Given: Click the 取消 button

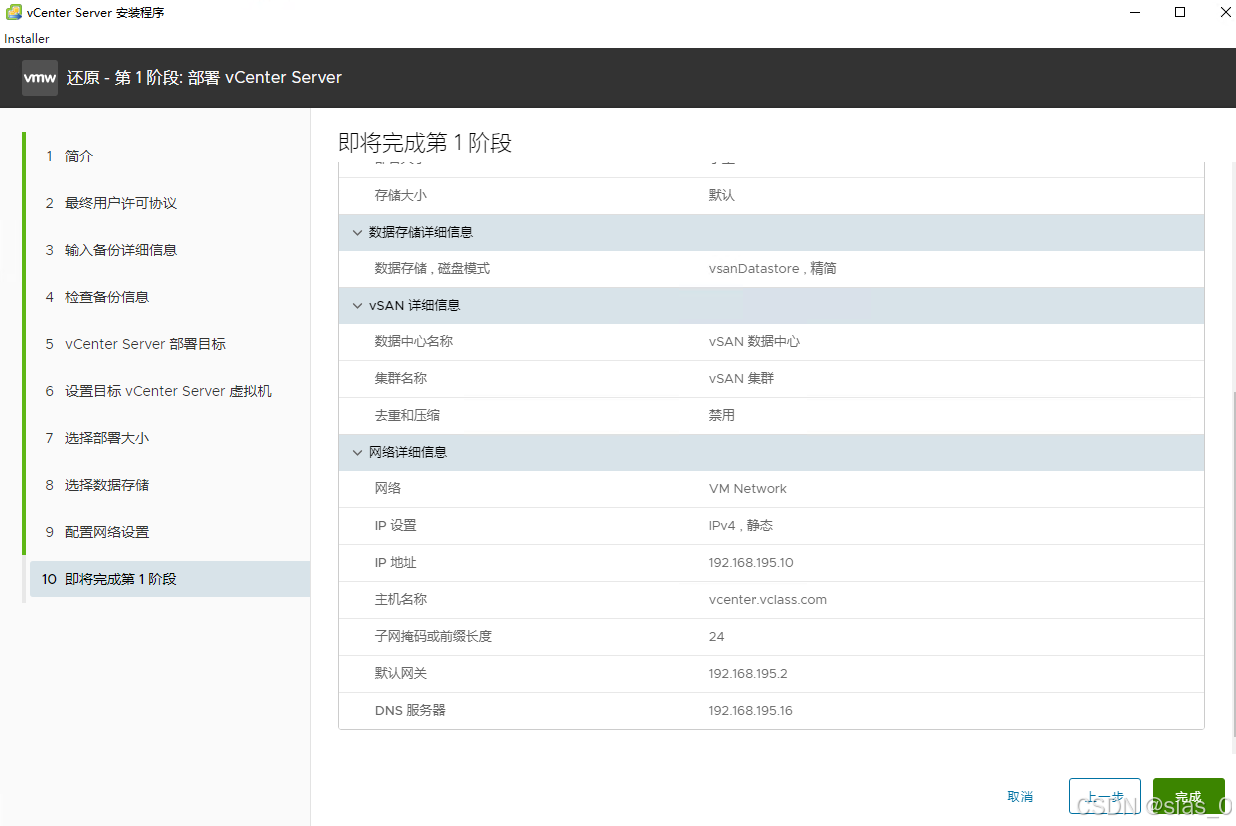Looking at the screenshot, I should coord(1020,797).
